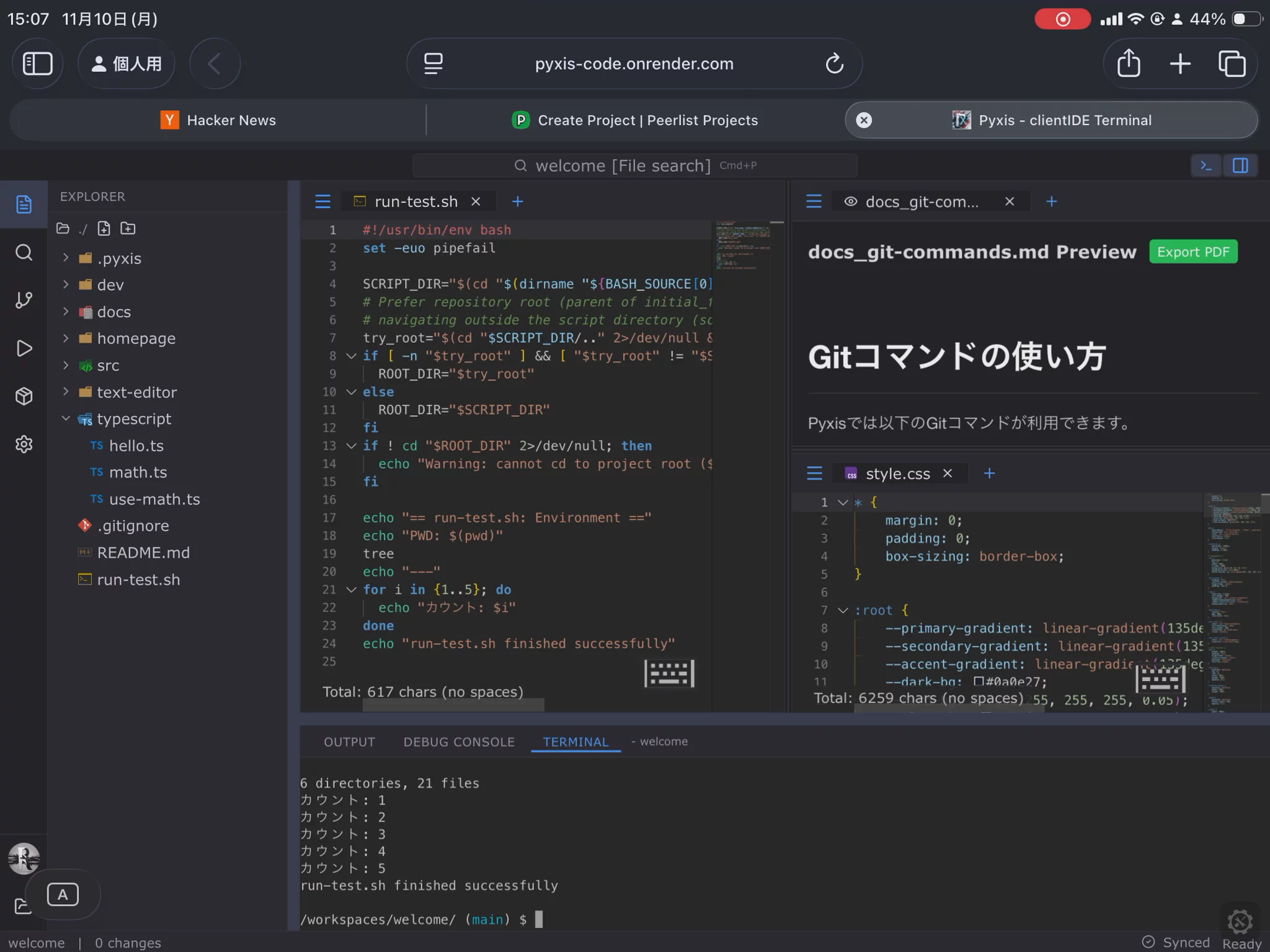
Task: Select the TERMINAL panel tab
Action: [x=575, y=742]
